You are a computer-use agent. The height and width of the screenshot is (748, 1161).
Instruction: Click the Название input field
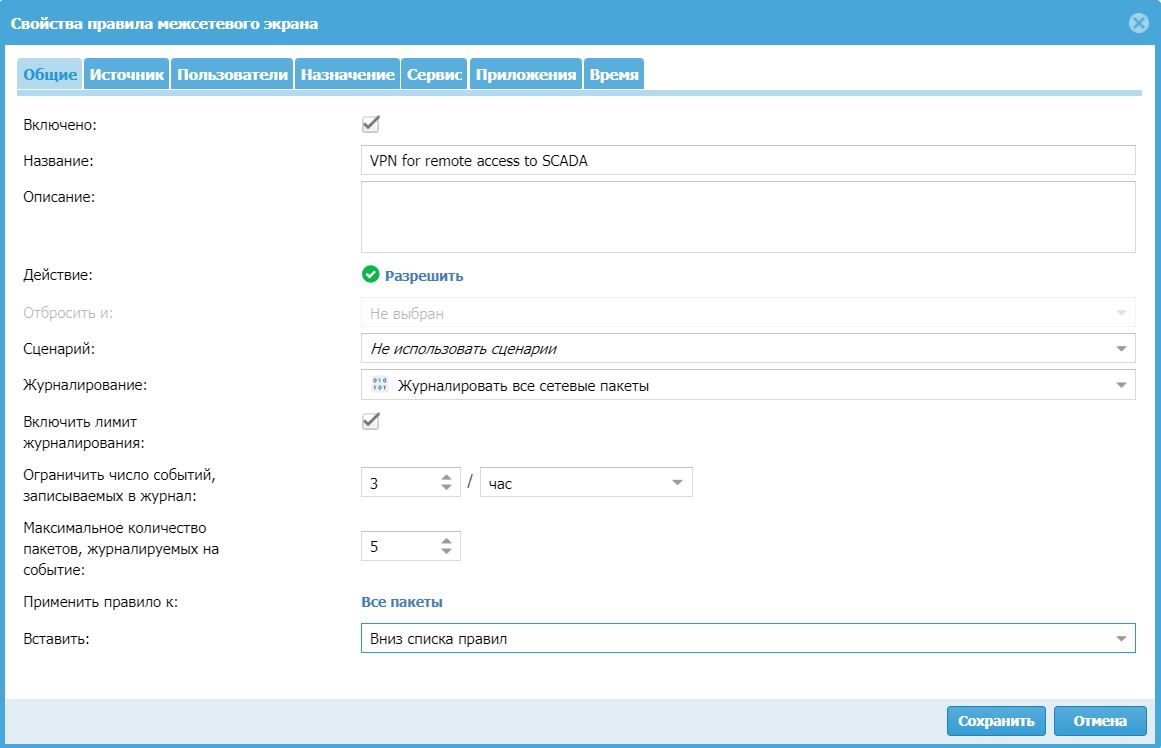(x=748, y=160)
